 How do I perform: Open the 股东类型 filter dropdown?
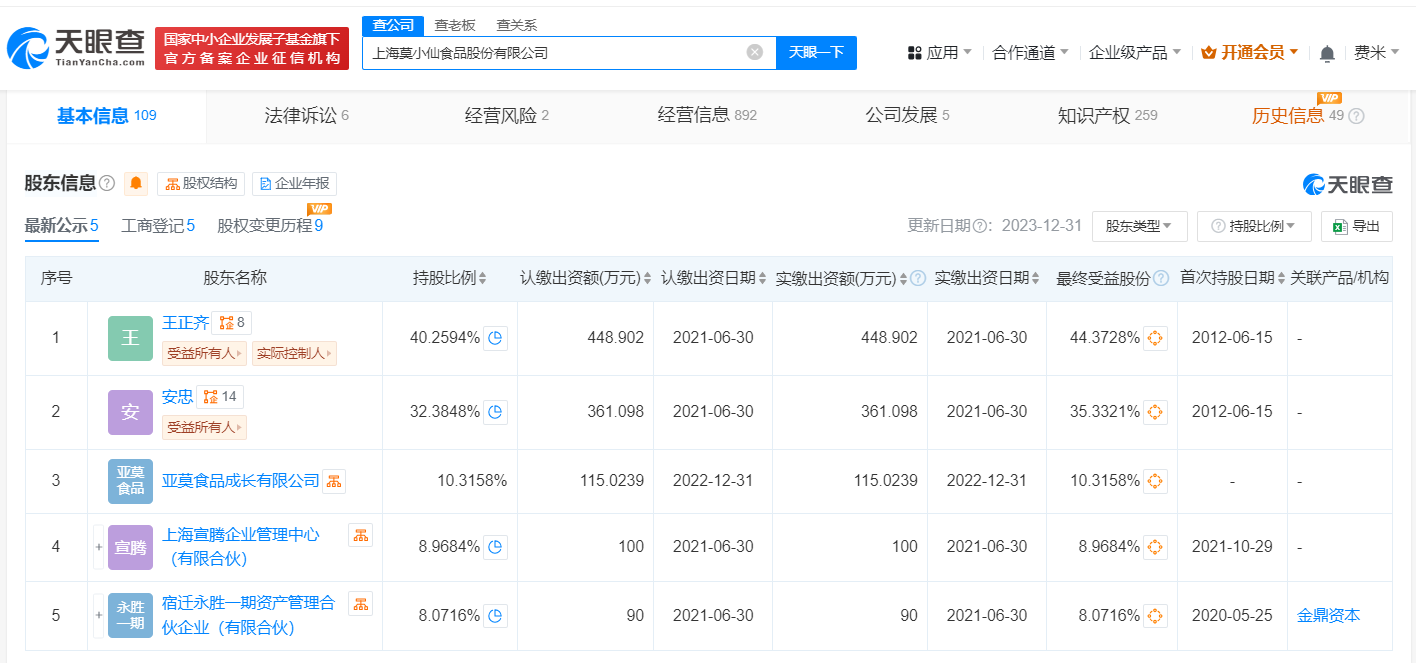(1139, 226)
